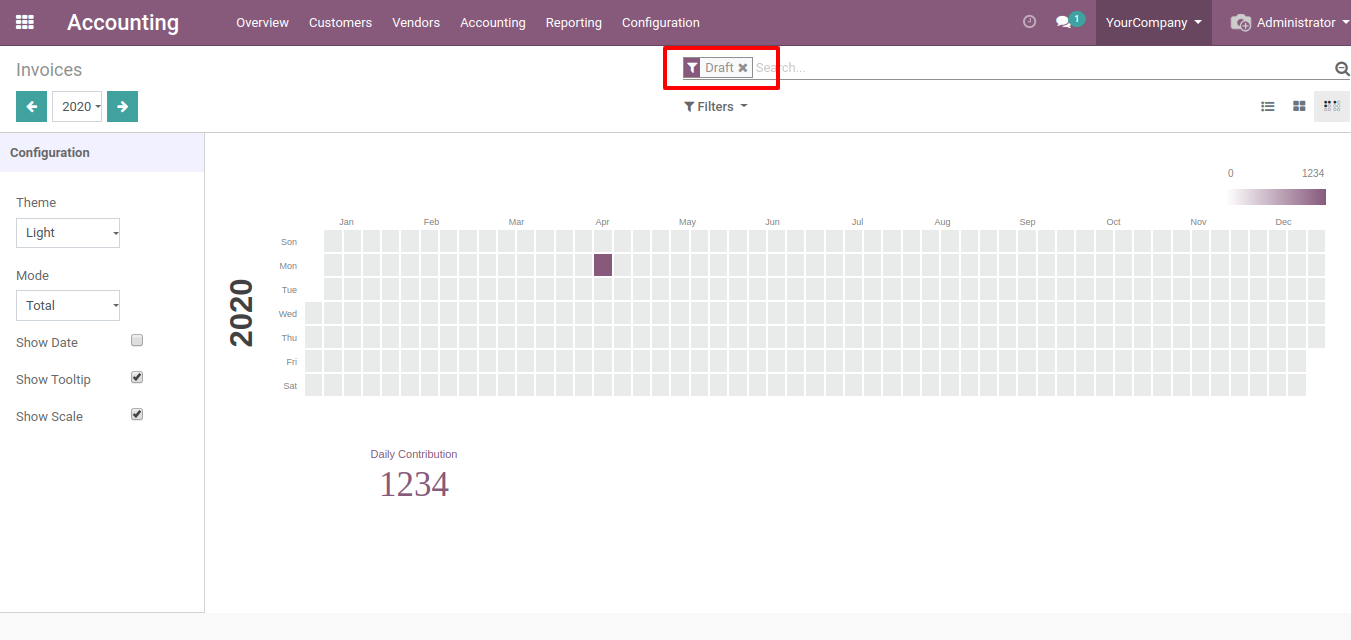Screen dimensions: 1351x640
Task: Open the Reporting menu
Action: click(x=573, y=22)
